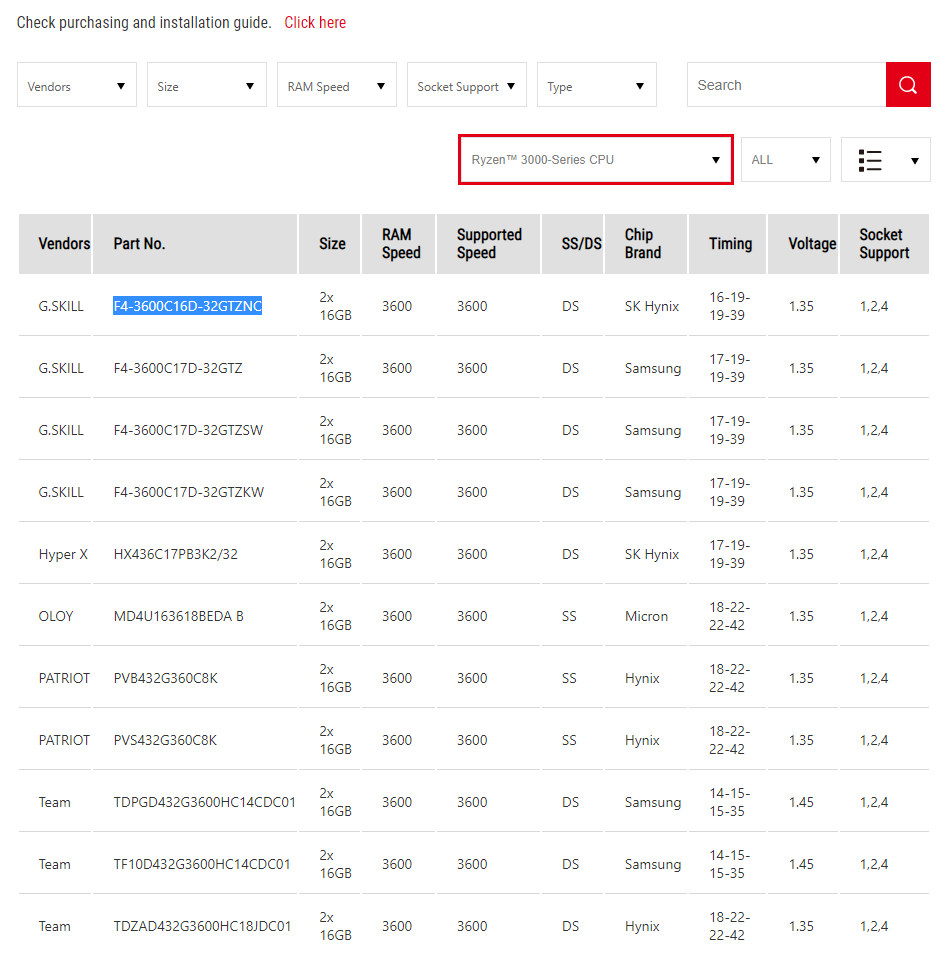
Task: Click the Socket Support column header
Action: coord(884,244)
